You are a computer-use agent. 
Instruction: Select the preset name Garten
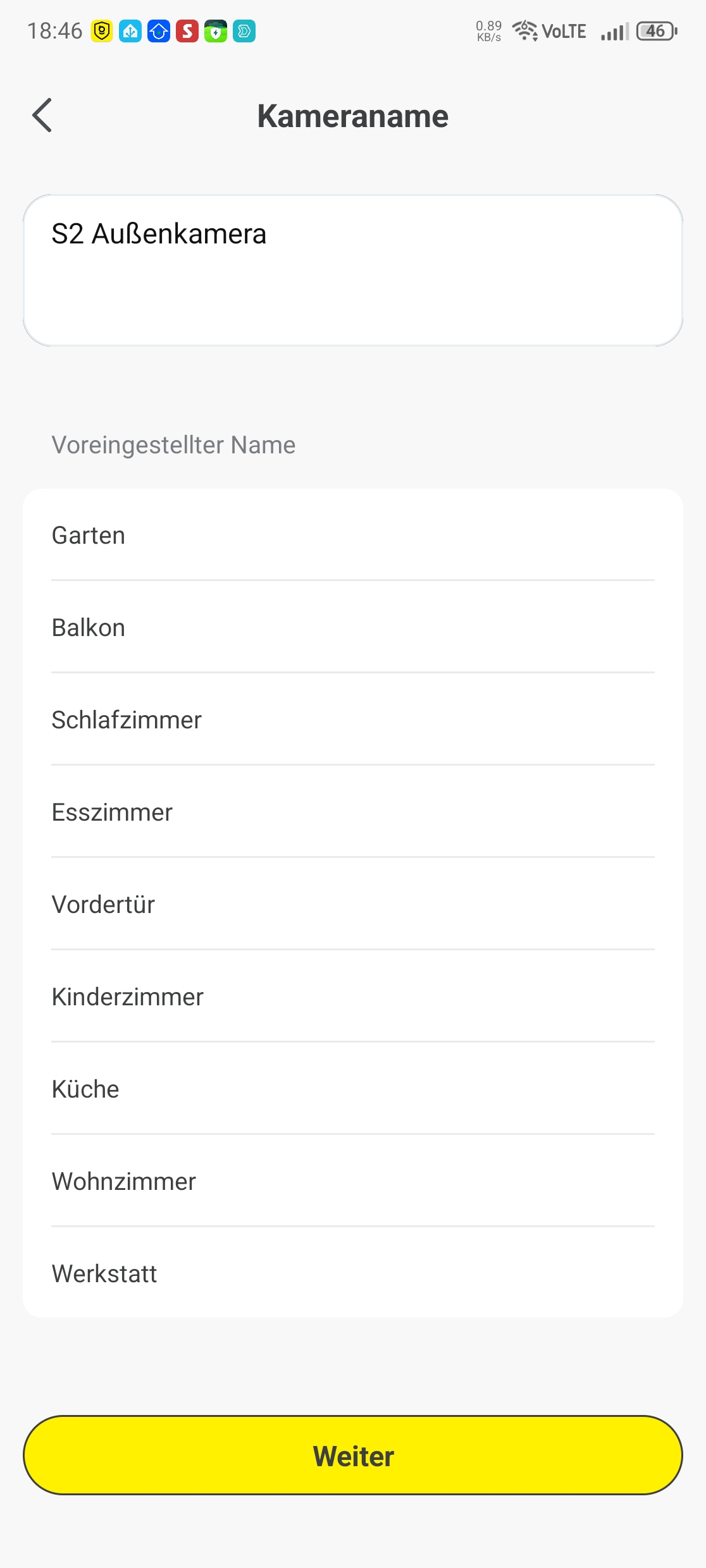click(353, 536)
